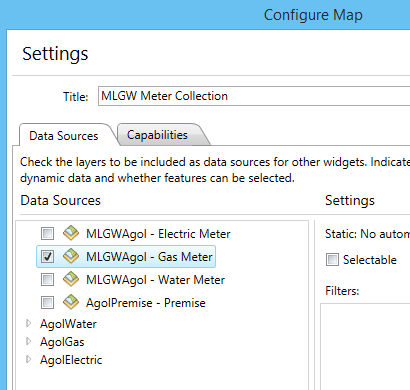Screen dimensions: 410x390
Task: Check the MLGWAgol - Water Meter checkbox
Action: [47, 279]
